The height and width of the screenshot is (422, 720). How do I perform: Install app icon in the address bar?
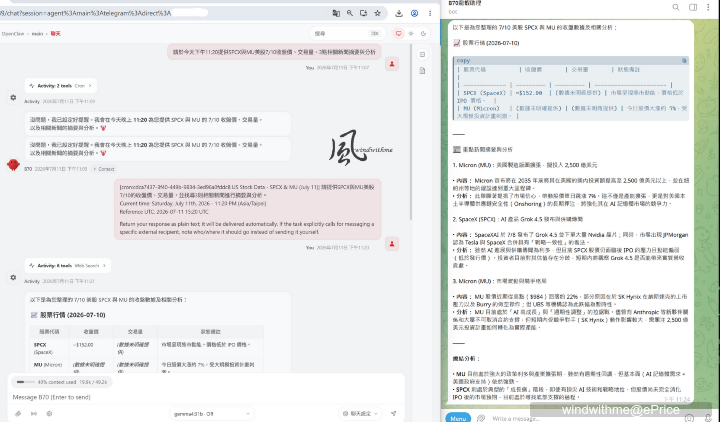[364, 13]
